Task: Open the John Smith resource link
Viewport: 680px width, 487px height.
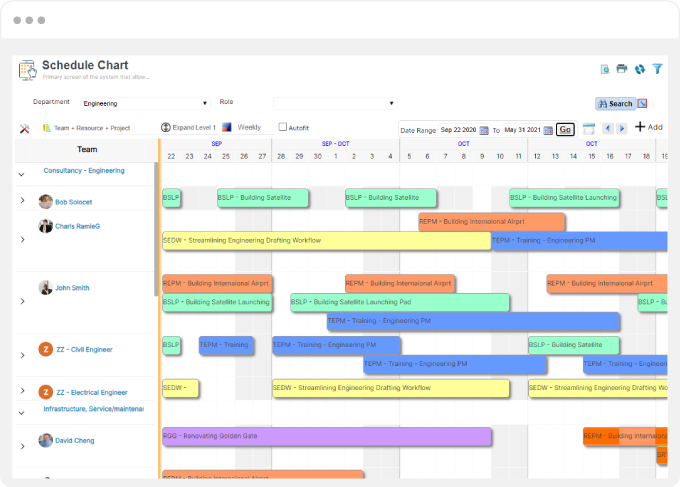Action: point(72,288)
